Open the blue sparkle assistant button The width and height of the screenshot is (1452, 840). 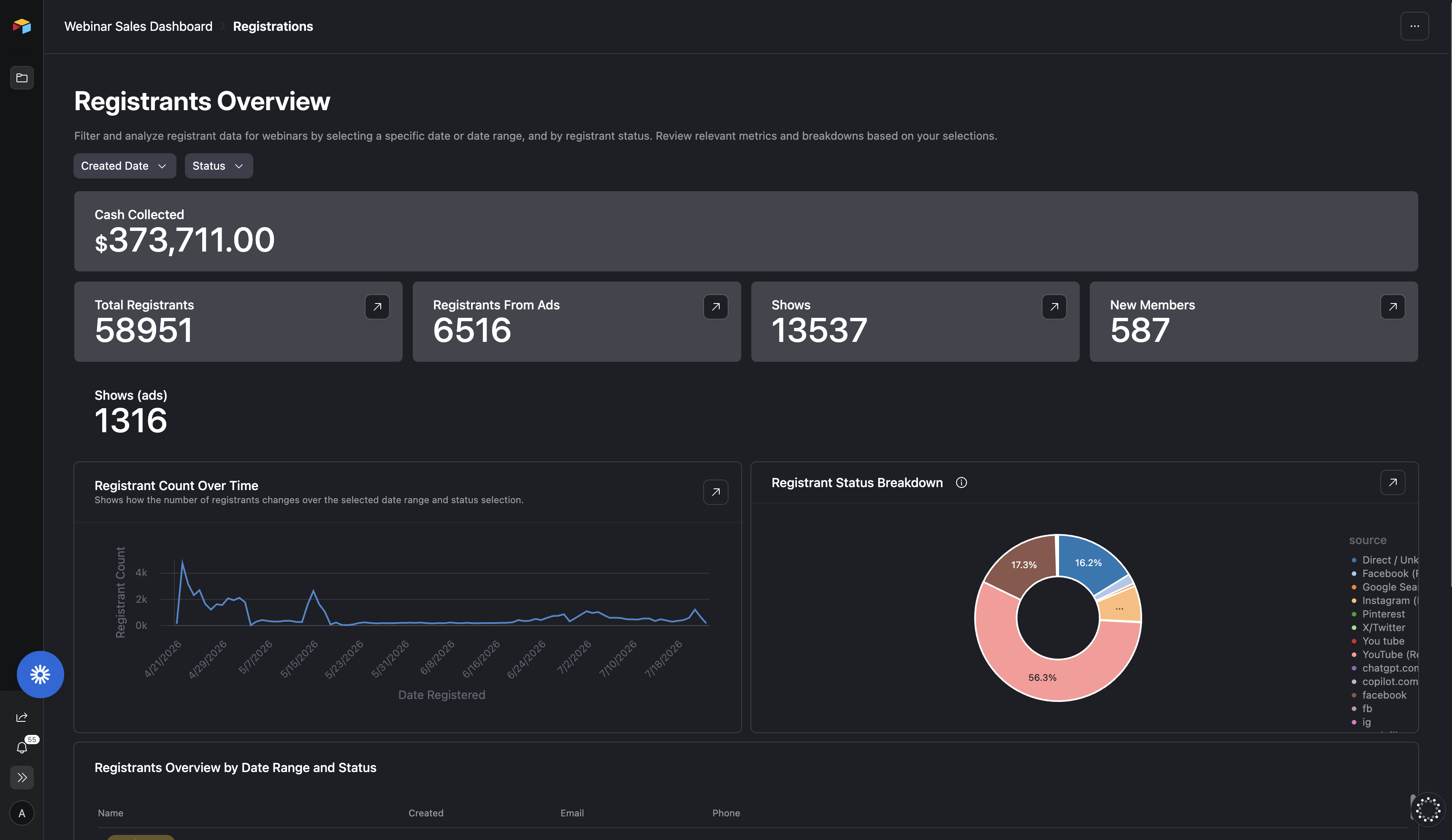41,674
